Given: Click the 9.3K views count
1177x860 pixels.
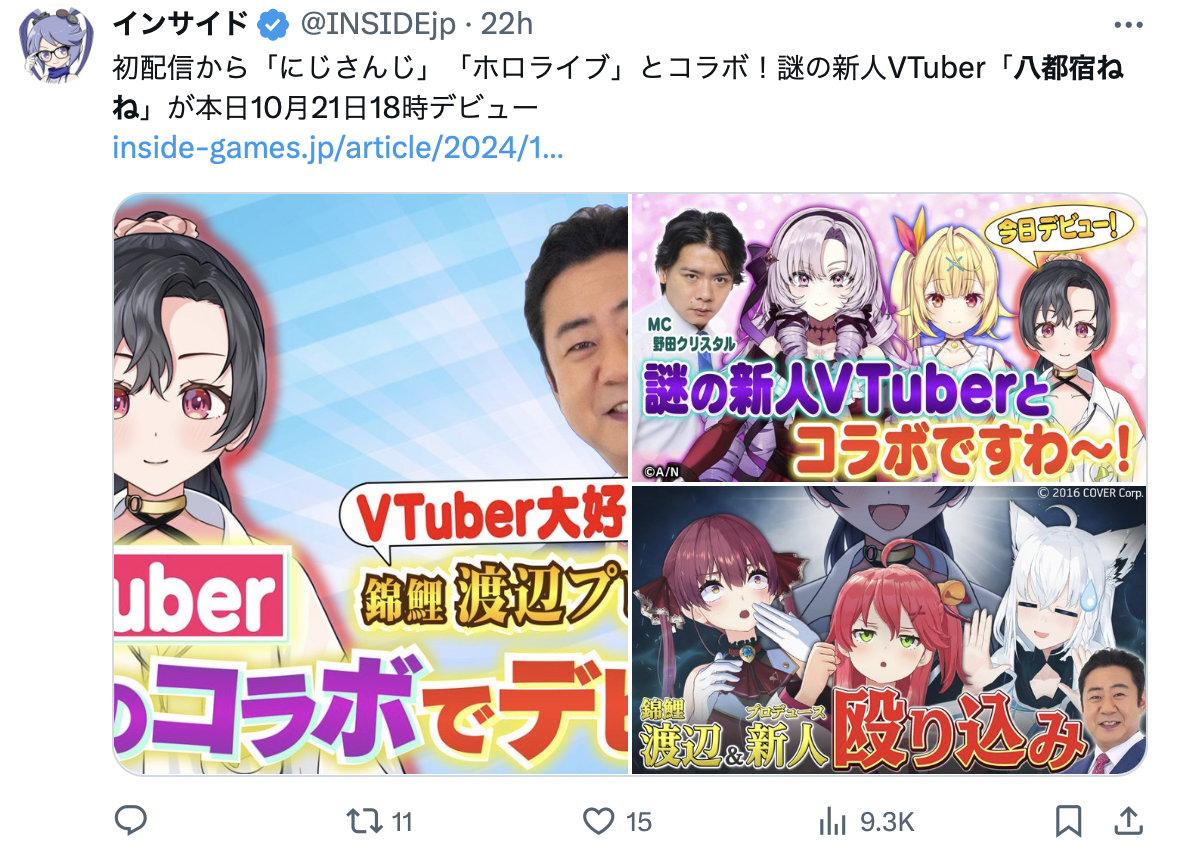Looking at the screenshot, I should [x=887, y=822].
